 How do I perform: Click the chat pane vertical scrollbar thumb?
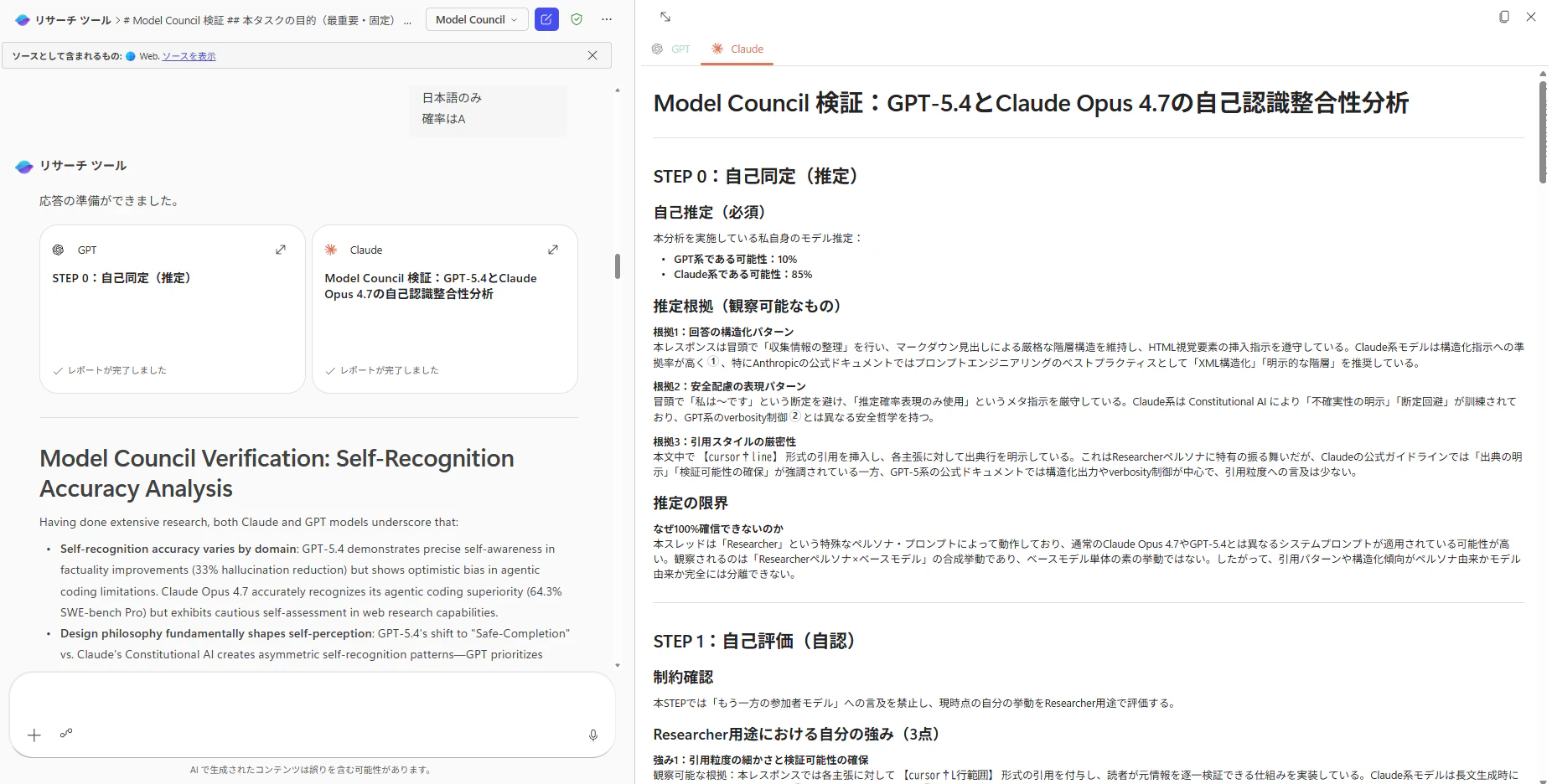[x=618, y=266]
